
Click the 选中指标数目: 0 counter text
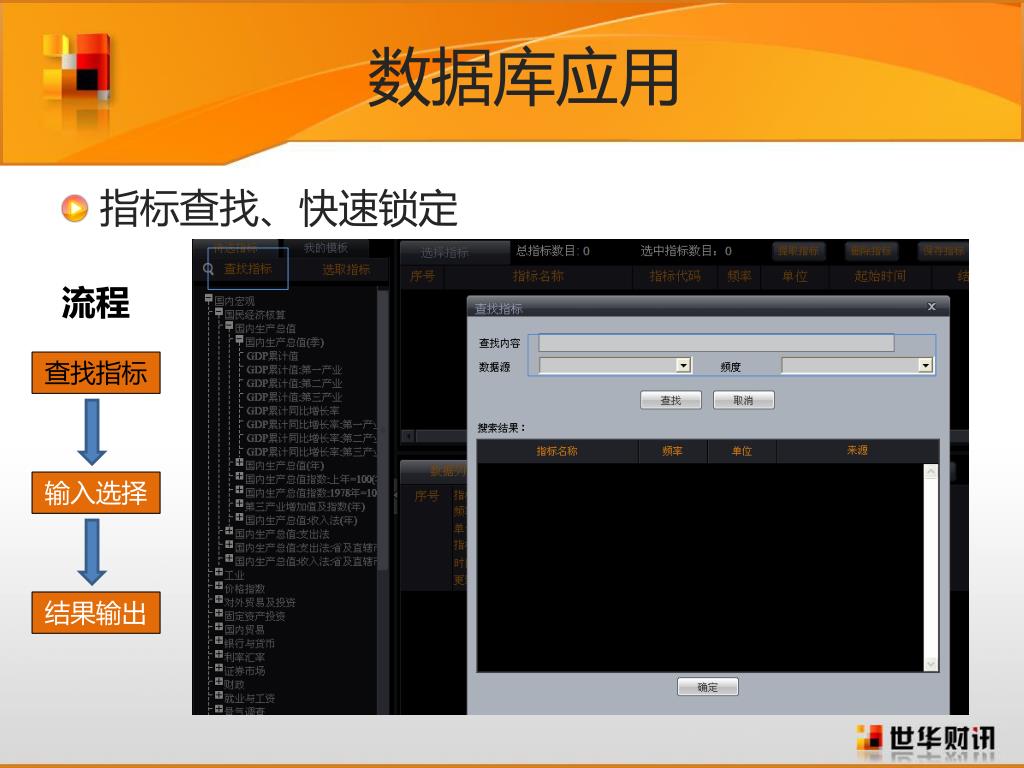tap(686, 251)
